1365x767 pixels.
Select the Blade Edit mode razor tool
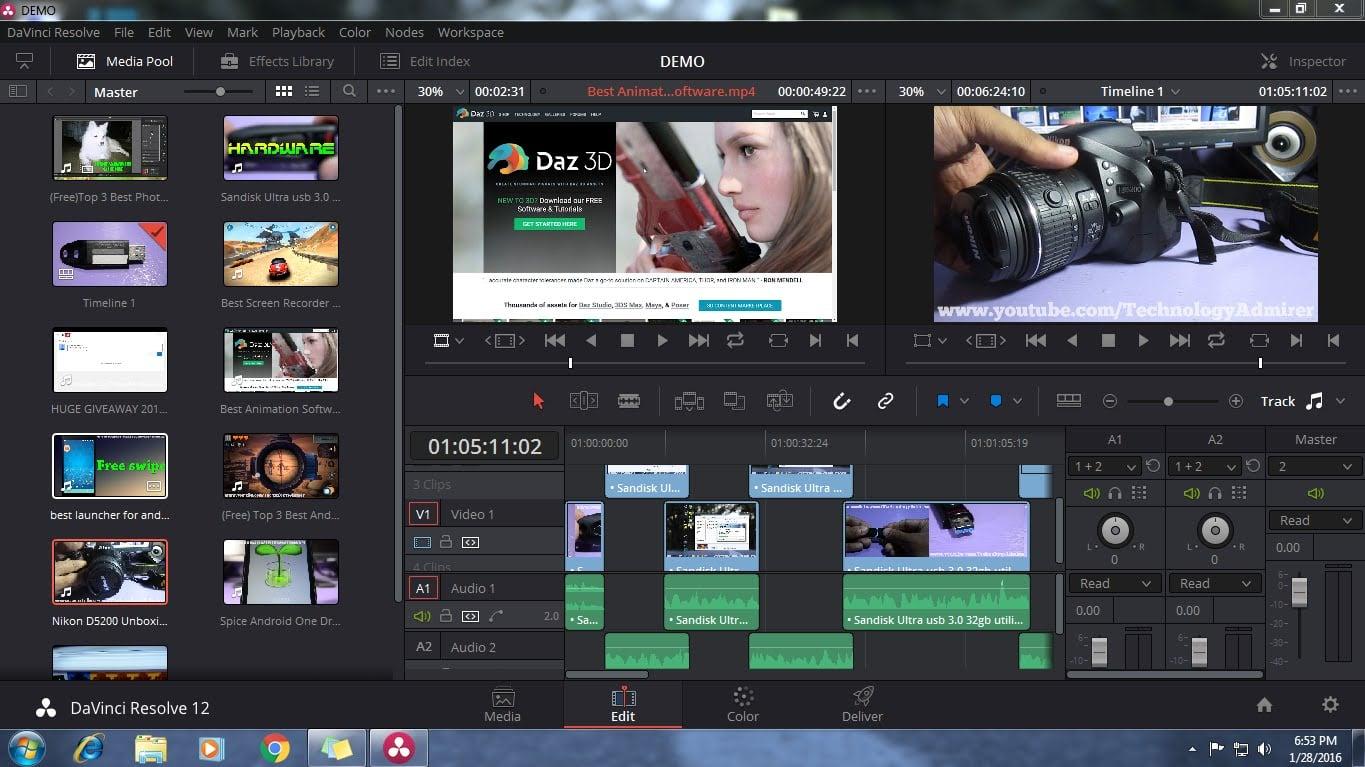point(628,400)
